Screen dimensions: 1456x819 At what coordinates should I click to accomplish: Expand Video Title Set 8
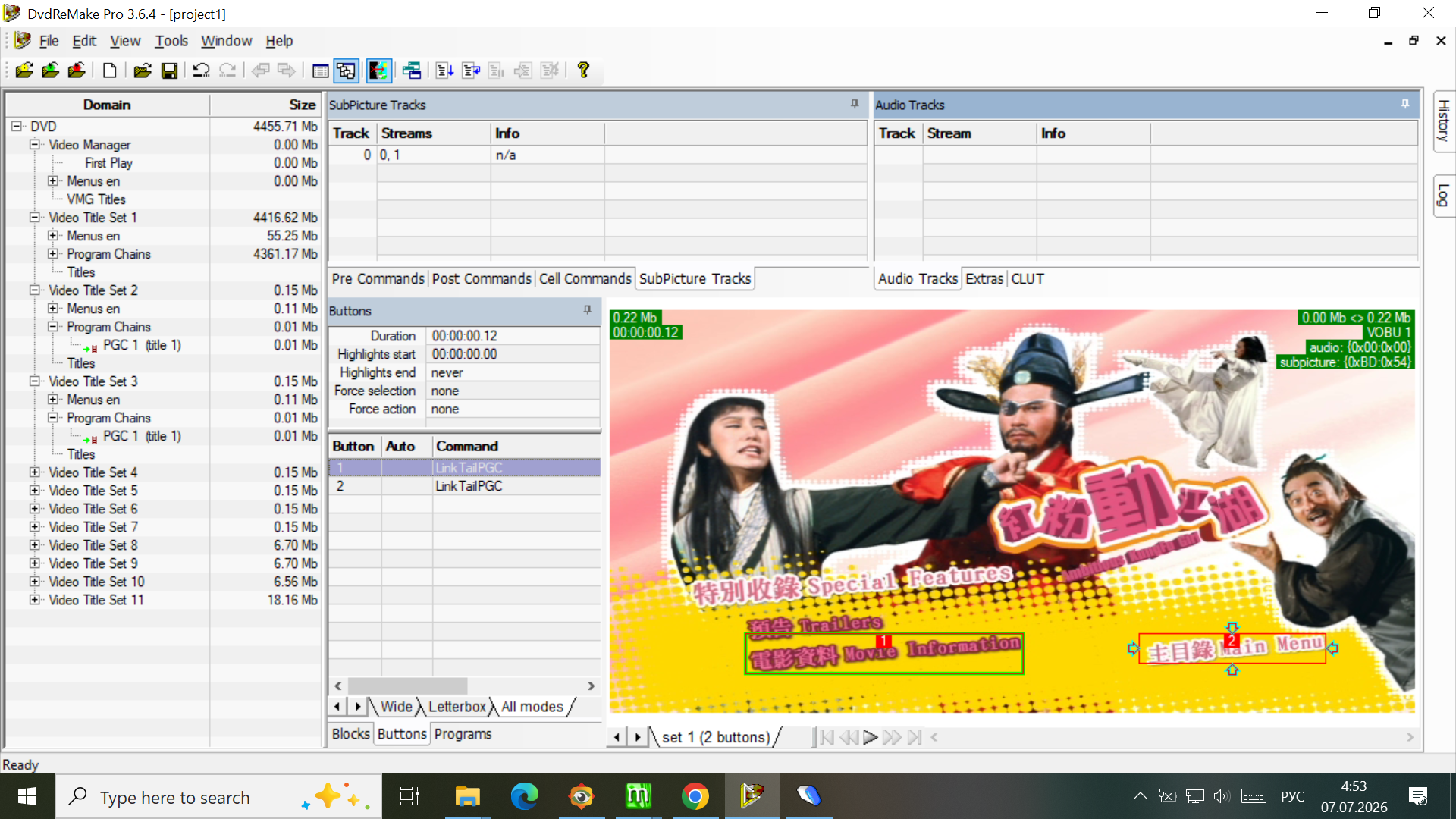point(35,545)
